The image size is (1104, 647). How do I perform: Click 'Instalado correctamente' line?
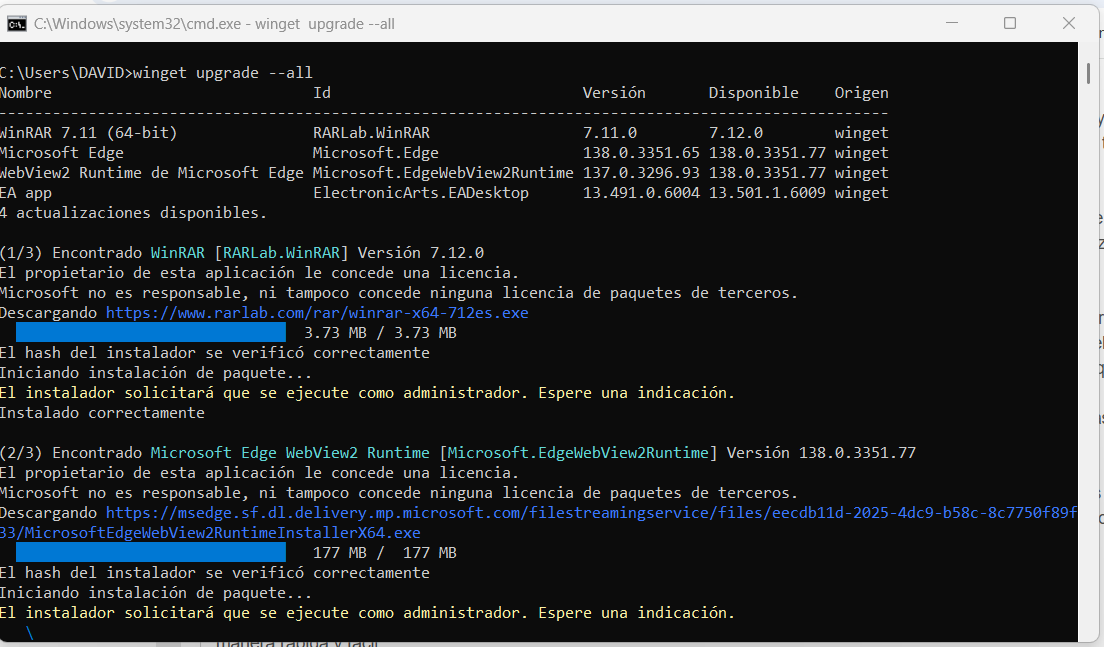coord(102,413)
